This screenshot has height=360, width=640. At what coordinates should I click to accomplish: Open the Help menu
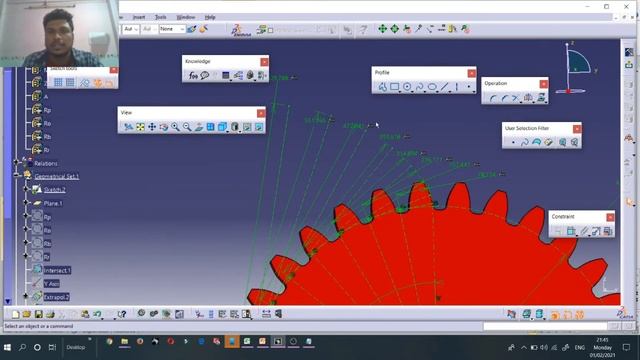[x=210, y=17]
